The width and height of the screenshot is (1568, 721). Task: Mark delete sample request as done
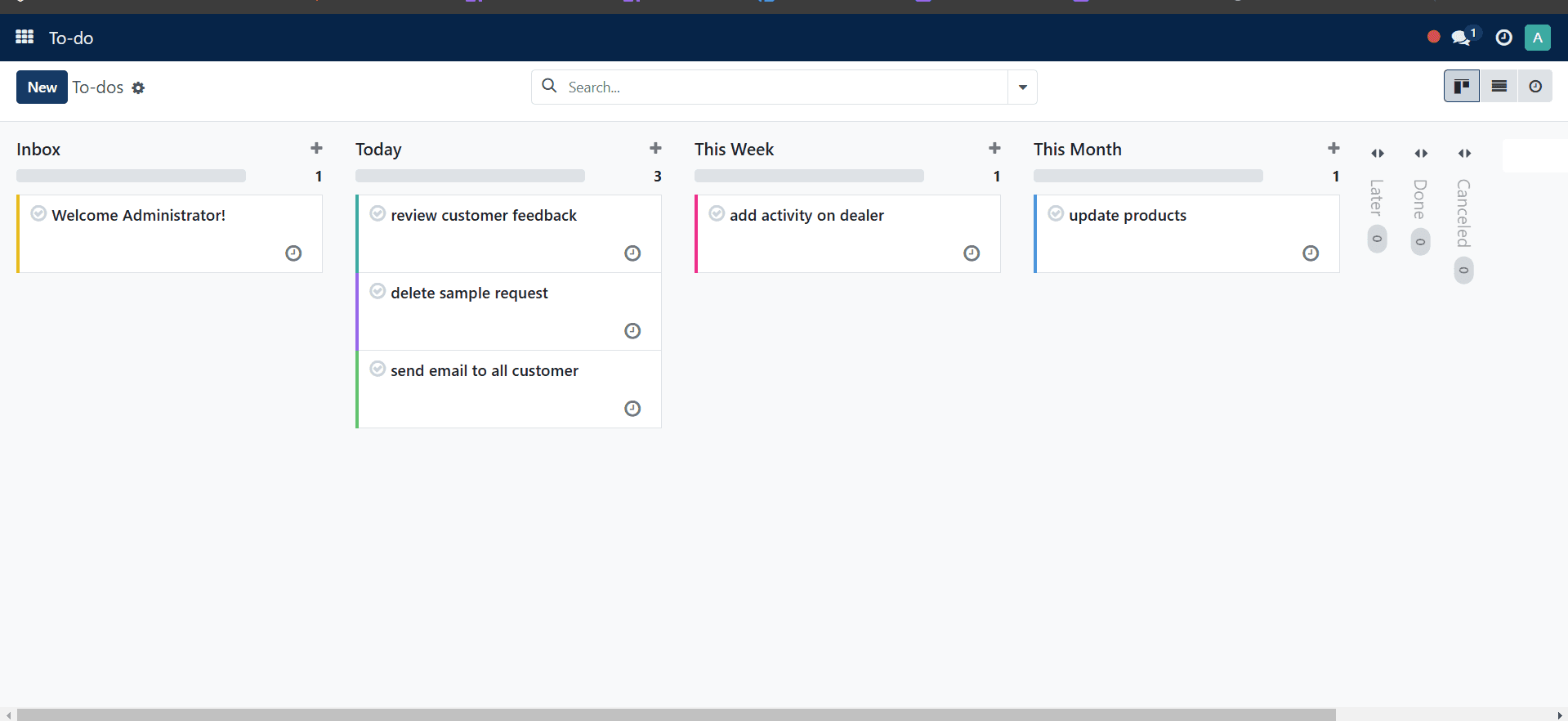click(377, 291)
